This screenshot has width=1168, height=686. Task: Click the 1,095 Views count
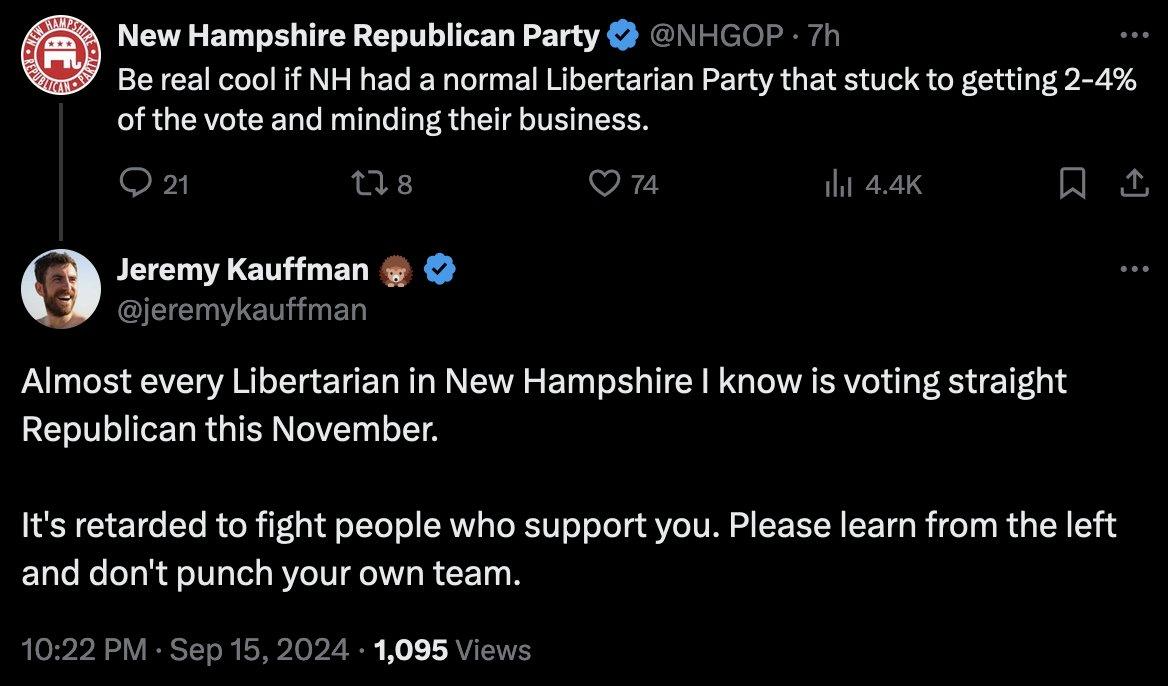click(x=451, y=651)
